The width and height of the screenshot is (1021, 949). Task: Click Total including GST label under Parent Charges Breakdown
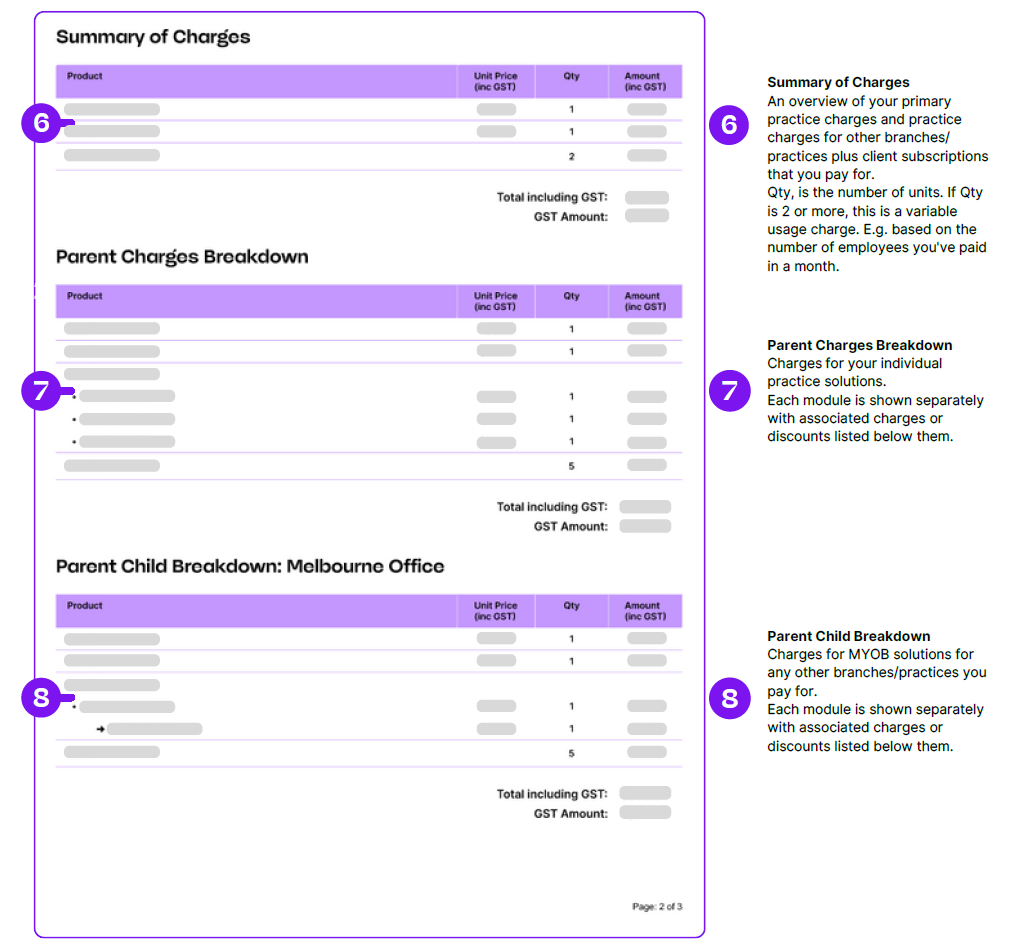click(x=552, y=507)
